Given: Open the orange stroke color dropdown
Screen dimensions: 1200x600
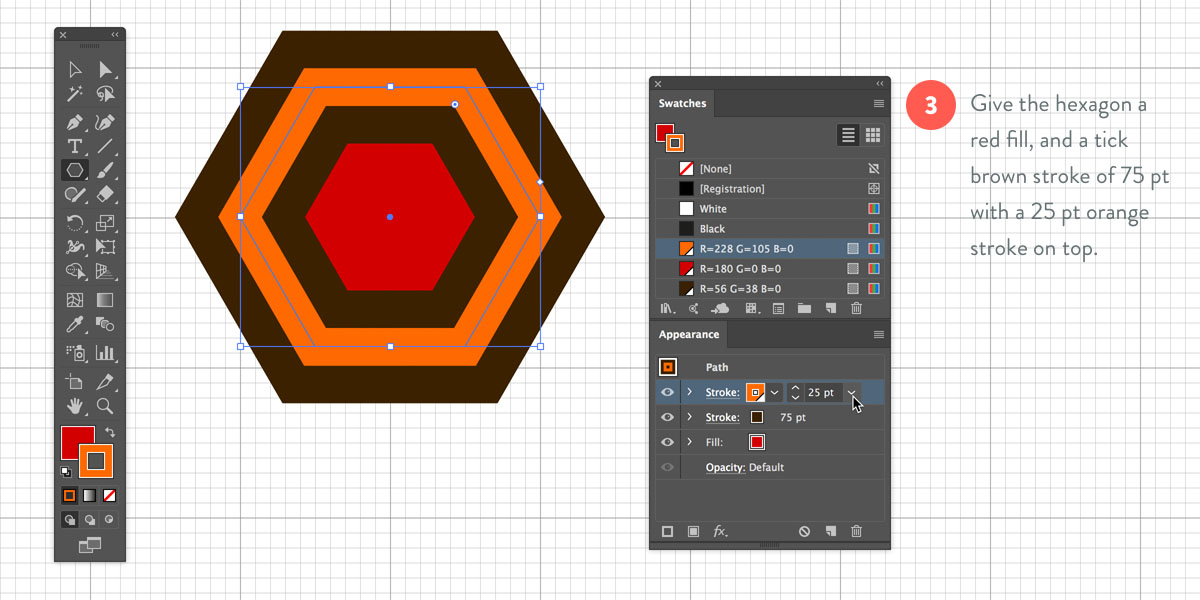Looking at the screenshot, I should (775, 393).
